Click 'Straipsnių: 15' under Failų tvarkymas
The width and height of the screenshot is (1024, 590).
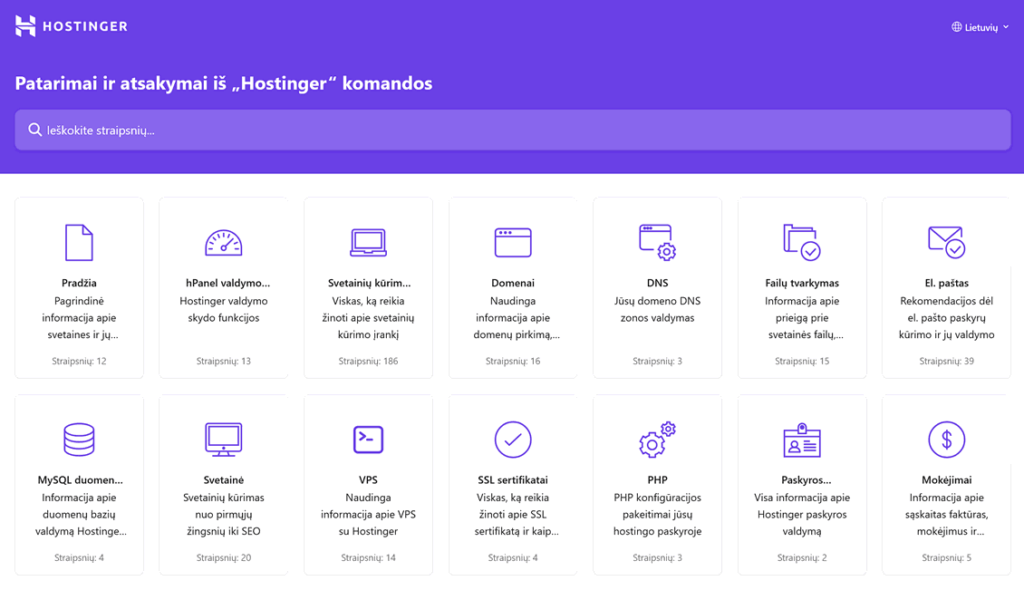click(802, 361)
